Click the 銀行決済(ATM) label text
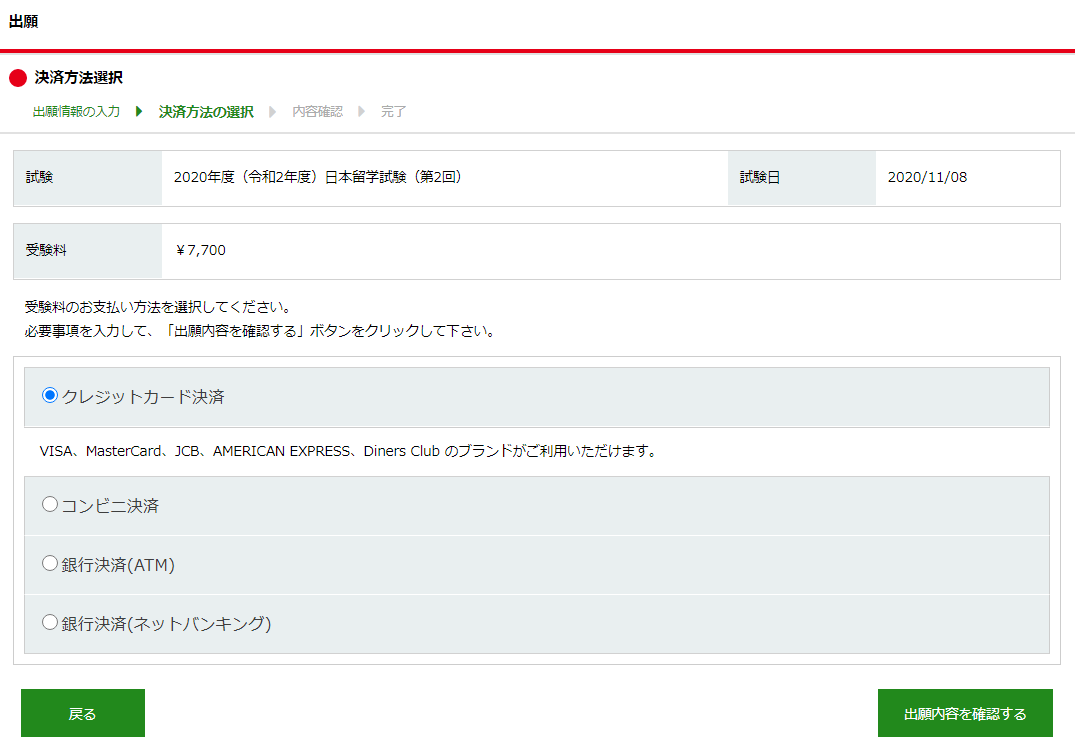The image size is (1075, 751). pyautogui.click(x=118, y=564)
